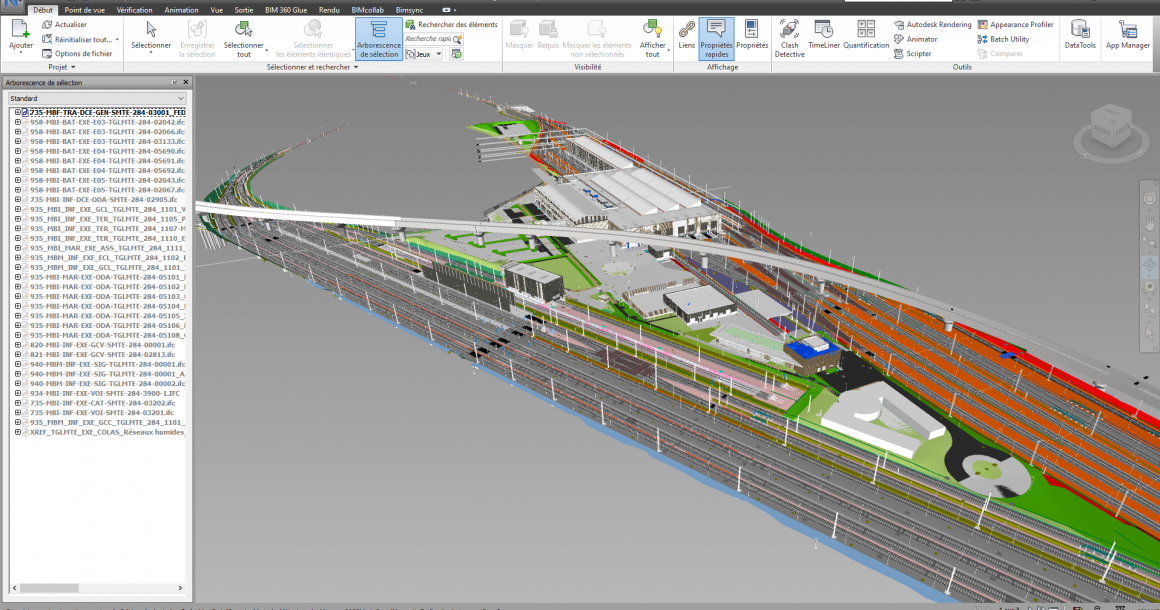
Task: Open the Vérification tab
Action: tap(135, 10)
